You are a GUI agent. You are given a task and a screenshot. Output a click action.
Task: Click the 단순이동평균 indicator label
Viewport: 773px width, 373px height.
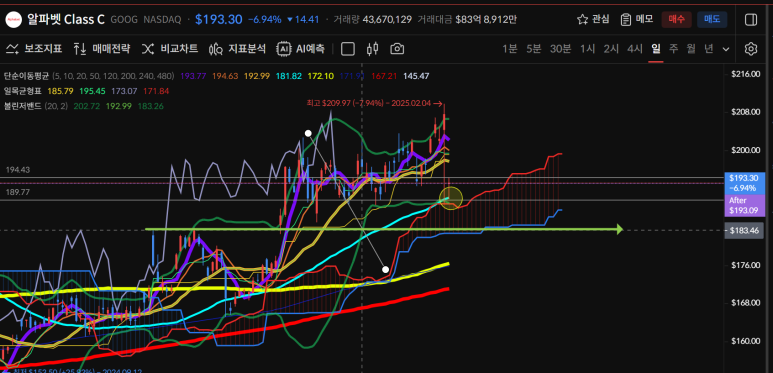(26, 76)
